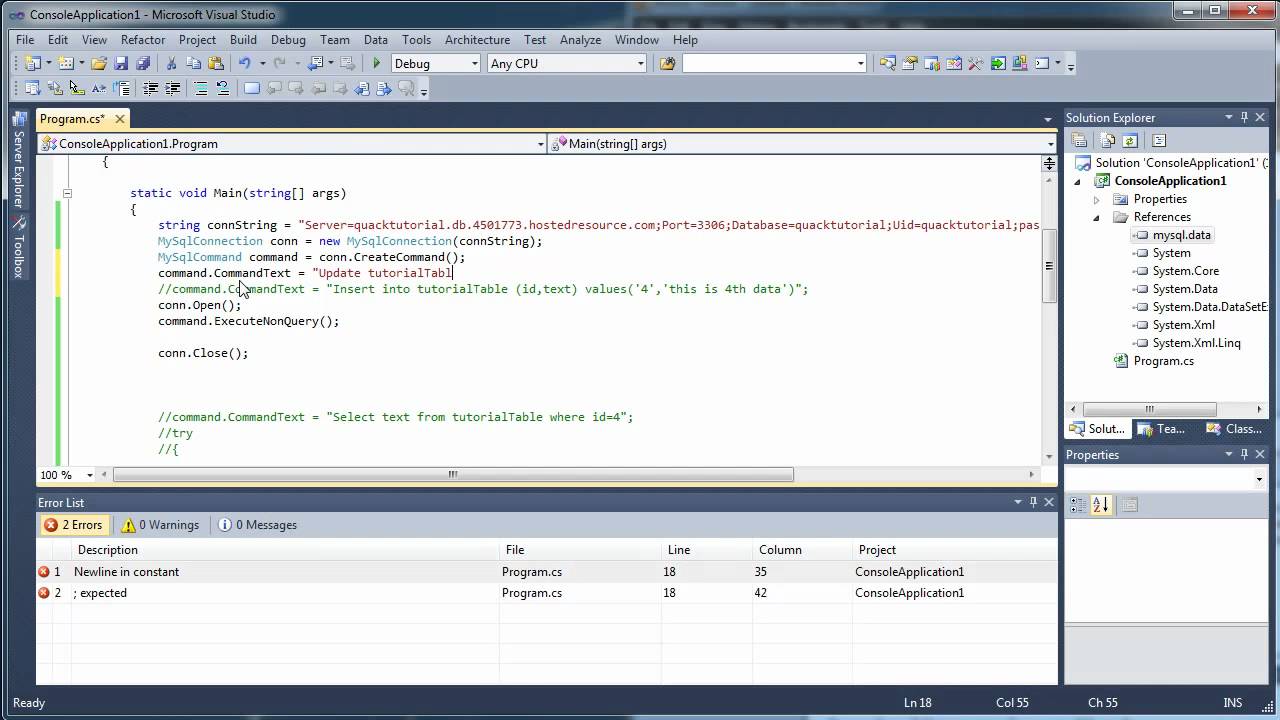Open the Analyze menu
1280x720 pixels.
[x=580, y=40]
